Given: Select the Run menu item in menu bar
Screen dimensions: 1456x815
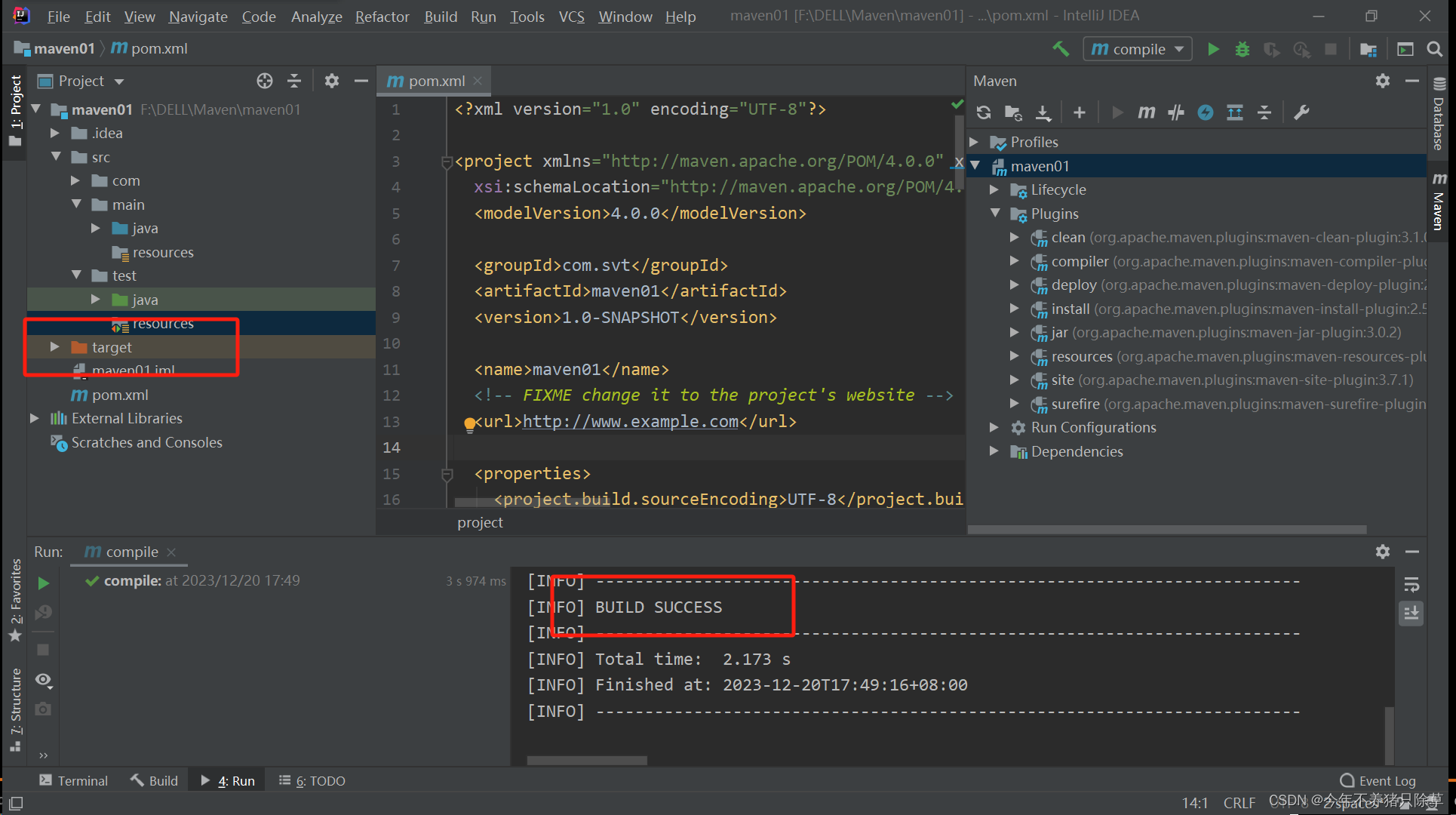Looking at the screenshot, I should pos(483,18).
